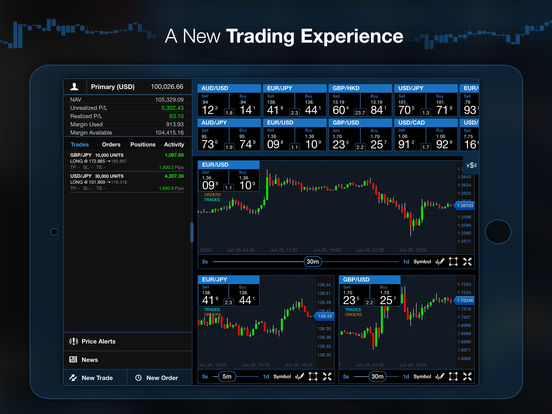Select the crop-frame icon on EUR/USD chart toolbar
Screen dimensions: 552x414
click(453, 262)
